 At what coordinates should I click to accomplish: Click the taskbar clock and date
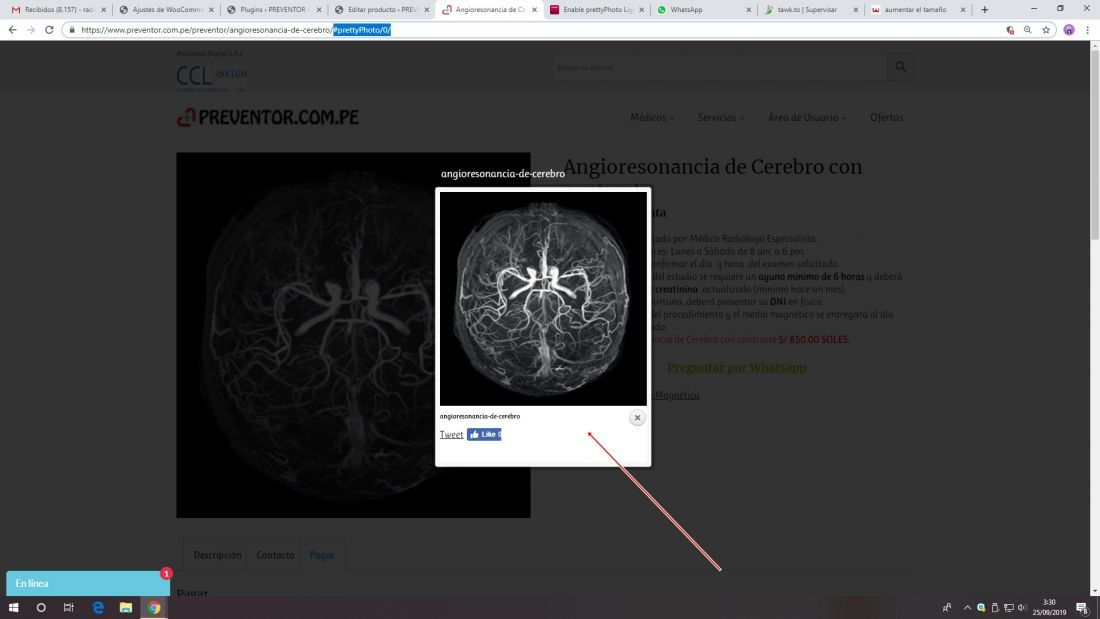click(1049, 608)
